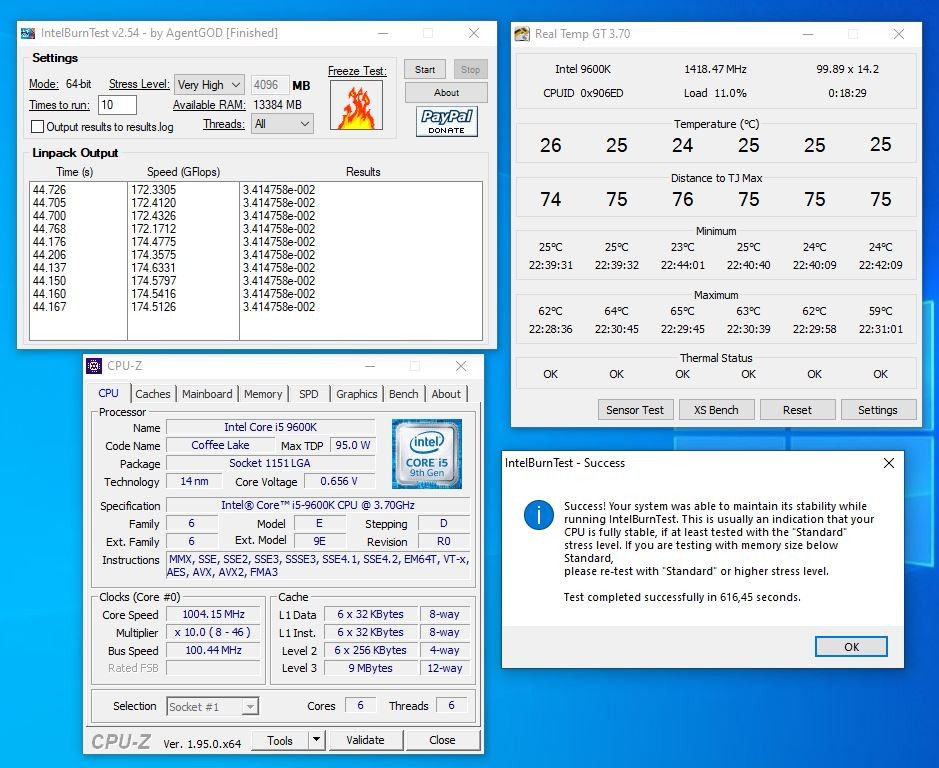Open Real Temp Settings
Viewport: 939px width, 768px height.
tap(877, 410)
